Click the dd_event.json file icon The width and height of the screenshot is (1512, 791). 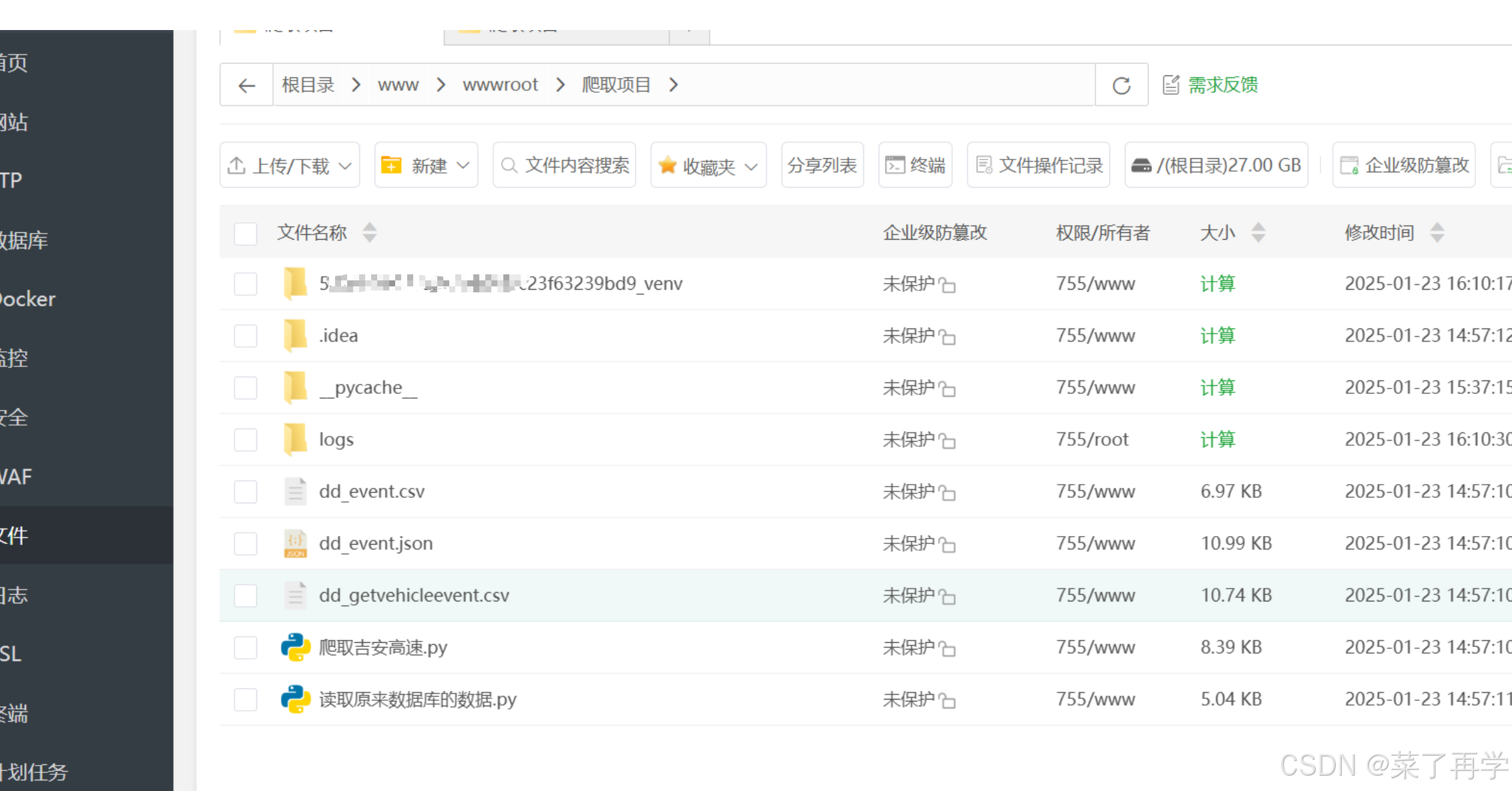point(295,543)
